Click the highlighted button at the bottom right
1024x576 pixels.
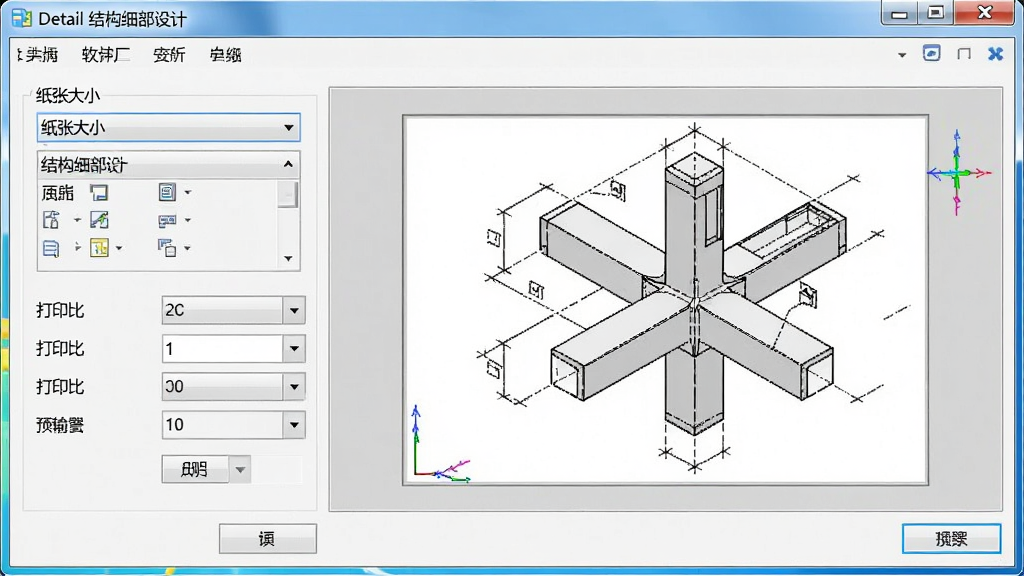click(952, 539)
